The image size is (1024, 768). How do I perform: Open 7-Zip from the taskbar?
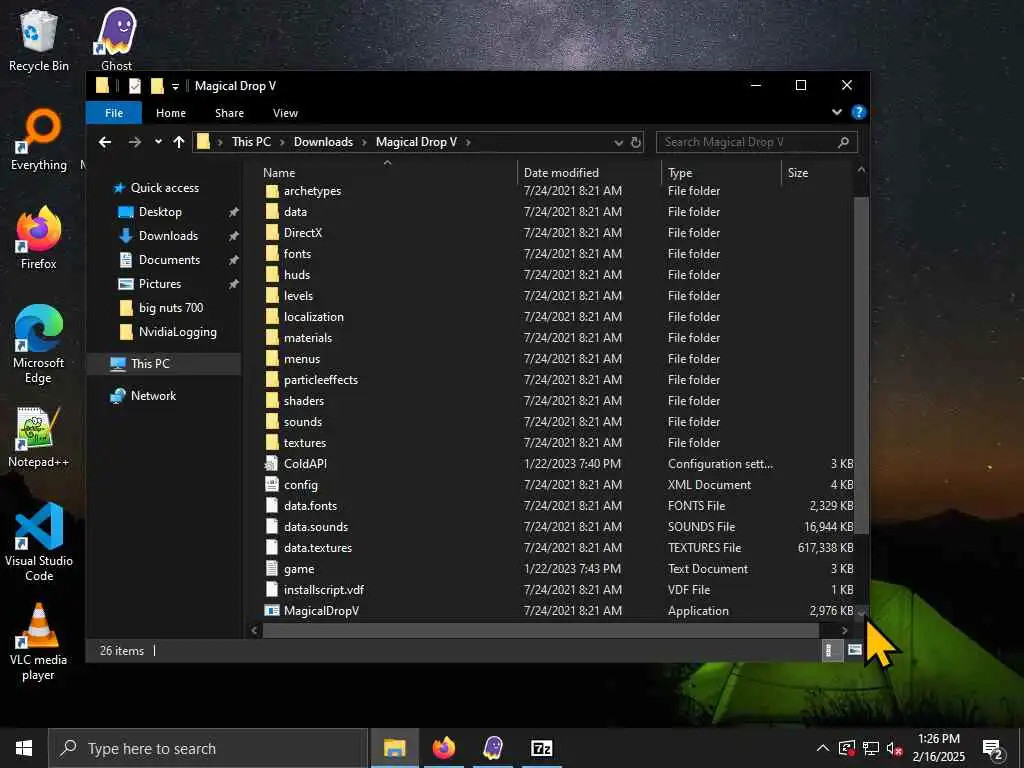541,748
